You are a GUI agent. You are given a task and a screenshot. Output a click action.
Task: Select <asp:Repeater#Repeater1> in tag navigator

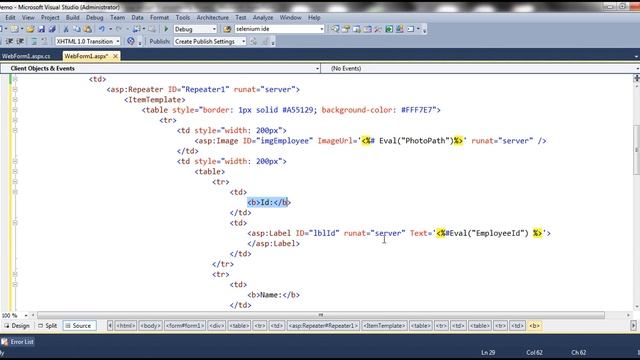(323, 326)
